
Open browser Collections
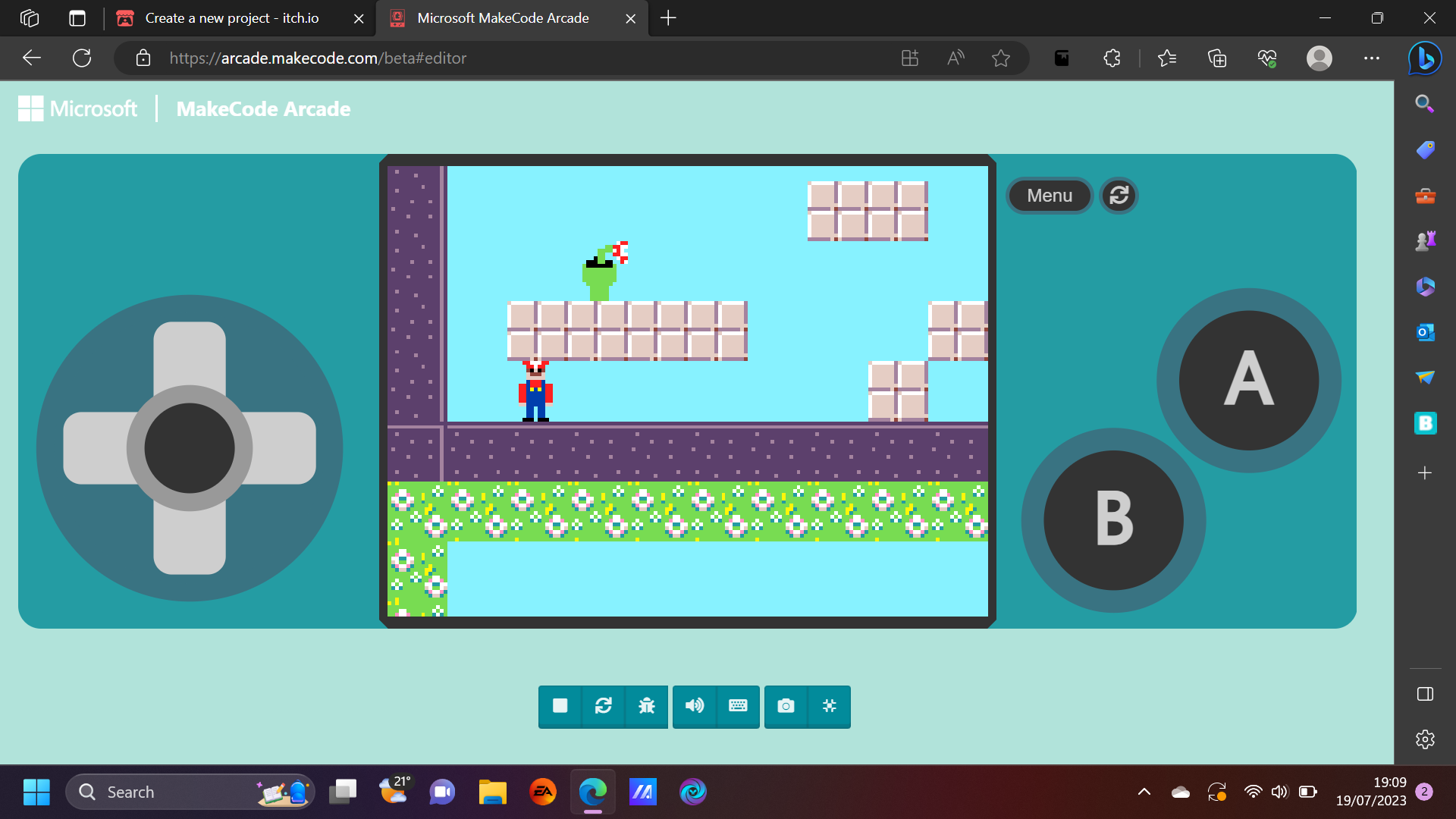[x=1217, y=58]
